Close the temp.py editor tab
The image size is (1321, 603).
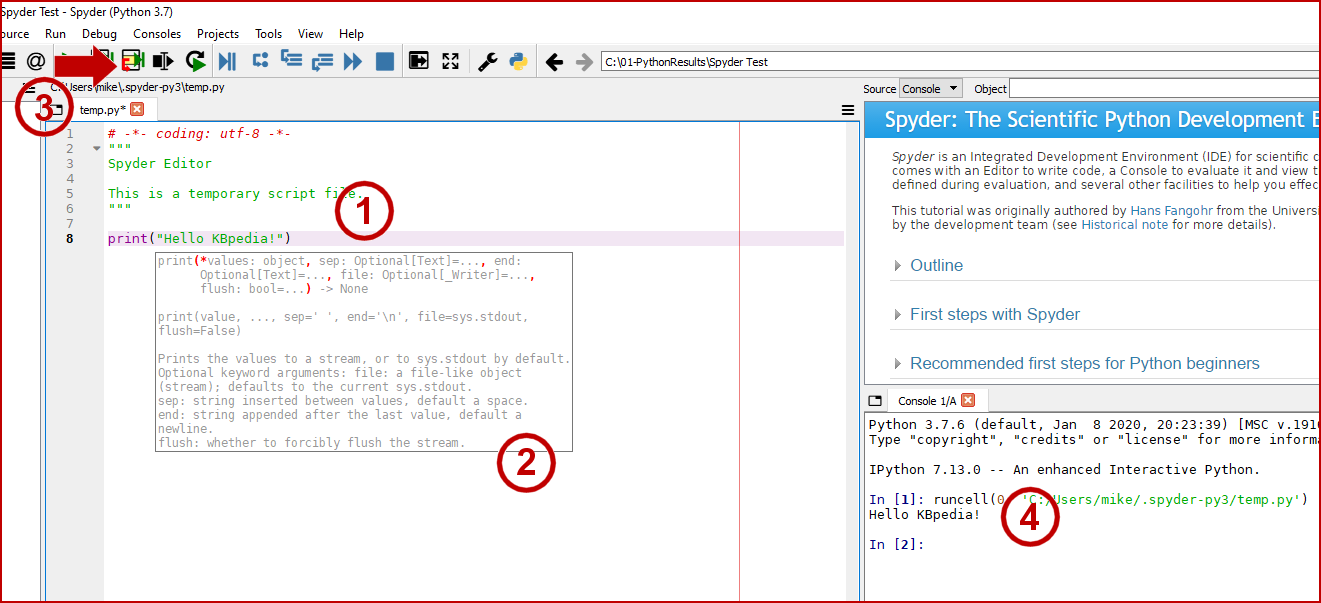pos(137,109)
